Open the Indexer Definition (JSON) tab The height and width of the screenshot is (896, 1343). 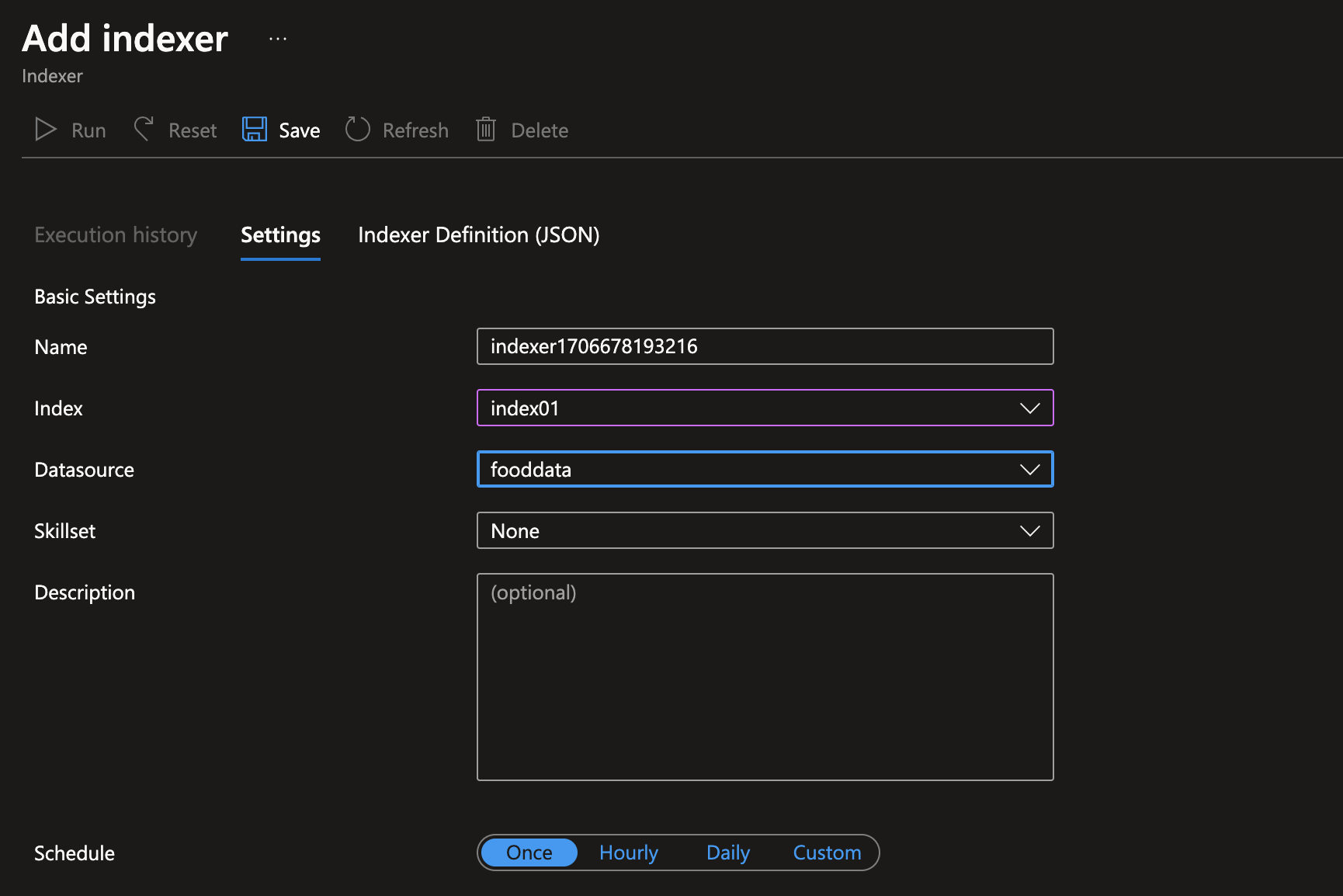click(x=478, y=235)
